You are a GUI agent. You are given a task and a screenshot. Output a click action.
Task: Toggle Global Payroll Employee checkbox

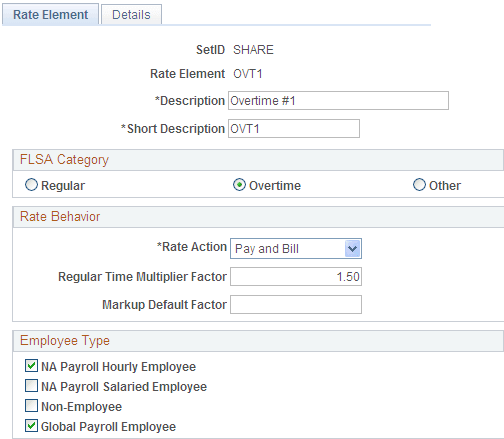(31, 426)
